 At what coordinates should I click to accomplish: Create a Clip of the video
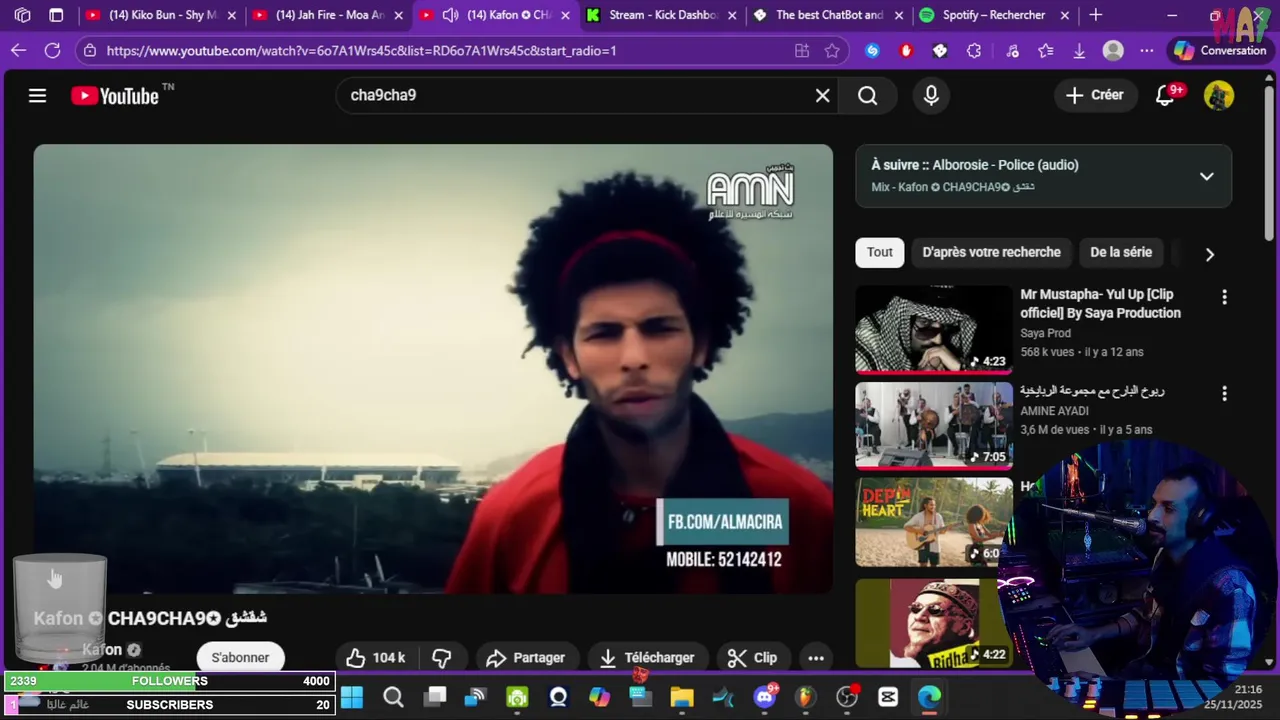[x=752, y=657]
